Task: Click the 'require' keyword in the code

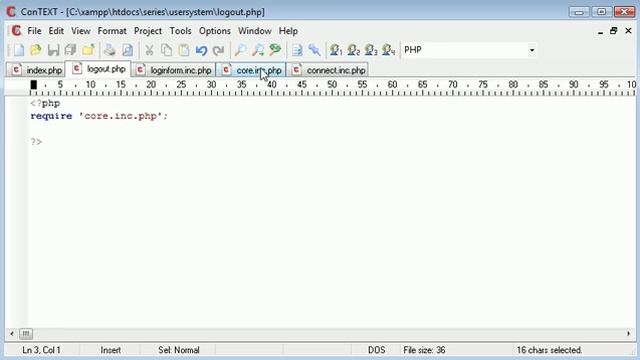Action: 51,116
